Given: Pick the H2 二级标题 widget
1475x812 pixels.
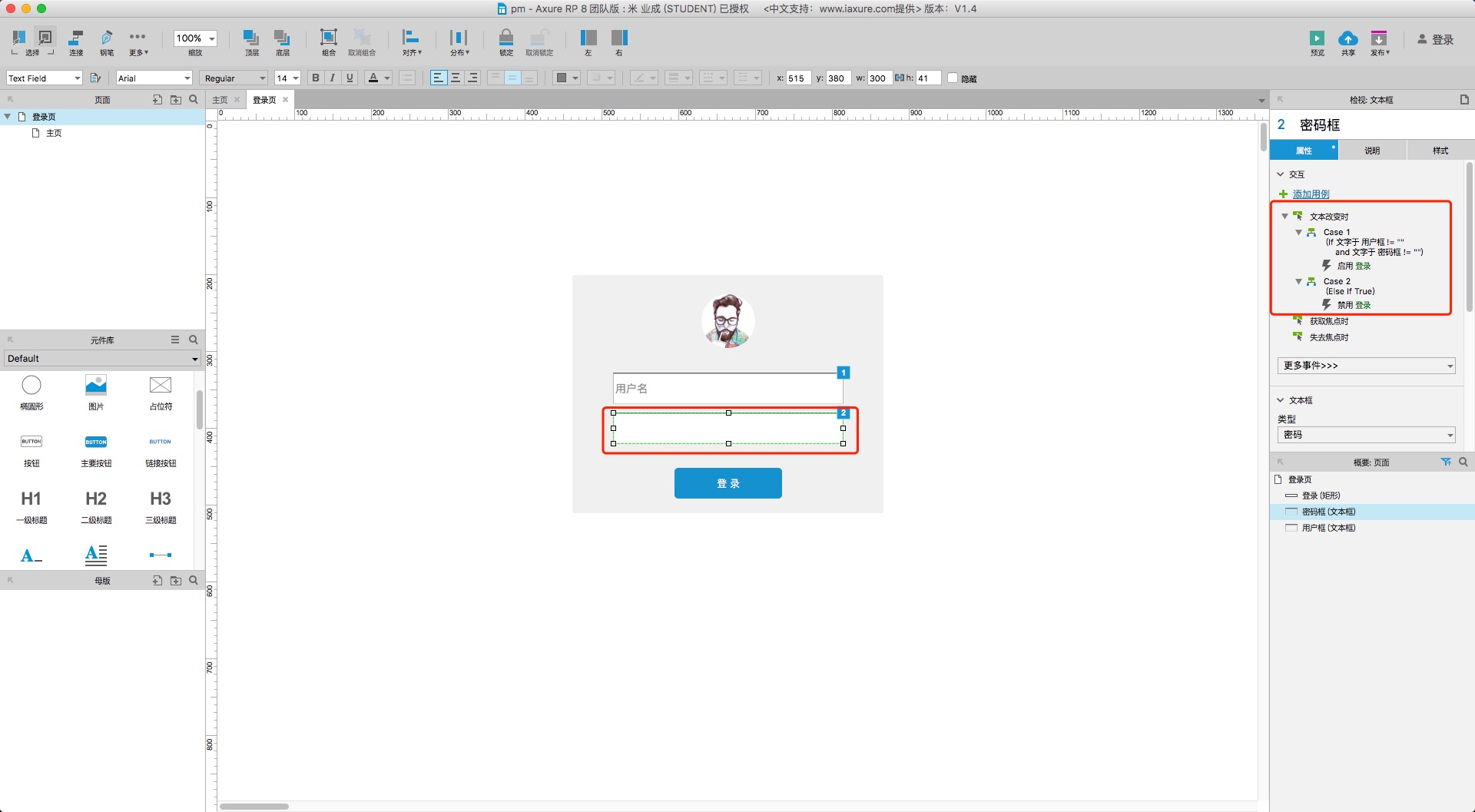Looking at the screenshot, I should 96,507.
